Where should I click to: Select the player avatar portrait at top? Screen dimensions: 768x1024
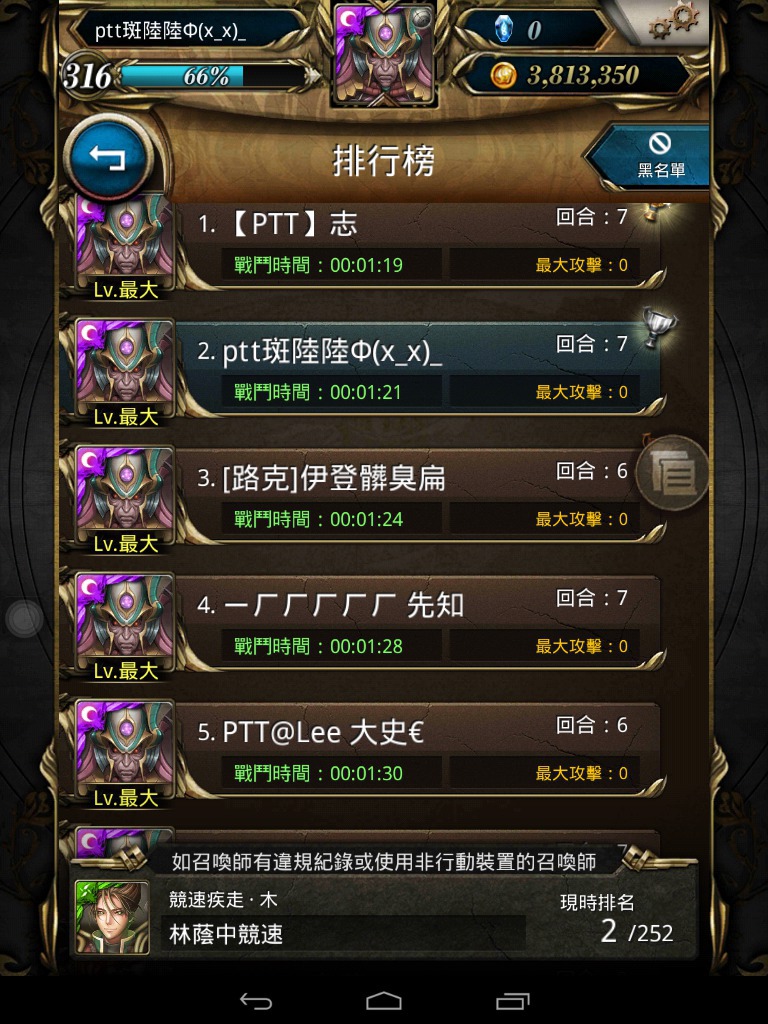384,56
